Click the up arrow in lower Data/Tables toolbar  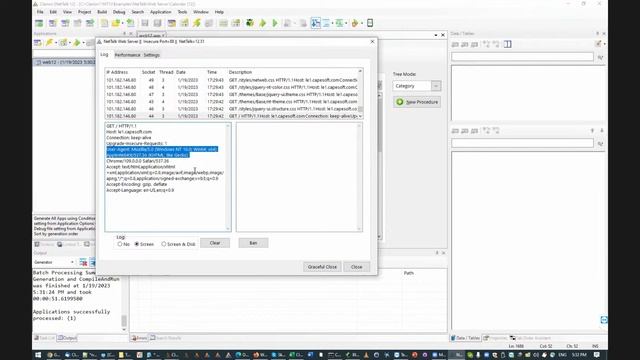[592, 131]
